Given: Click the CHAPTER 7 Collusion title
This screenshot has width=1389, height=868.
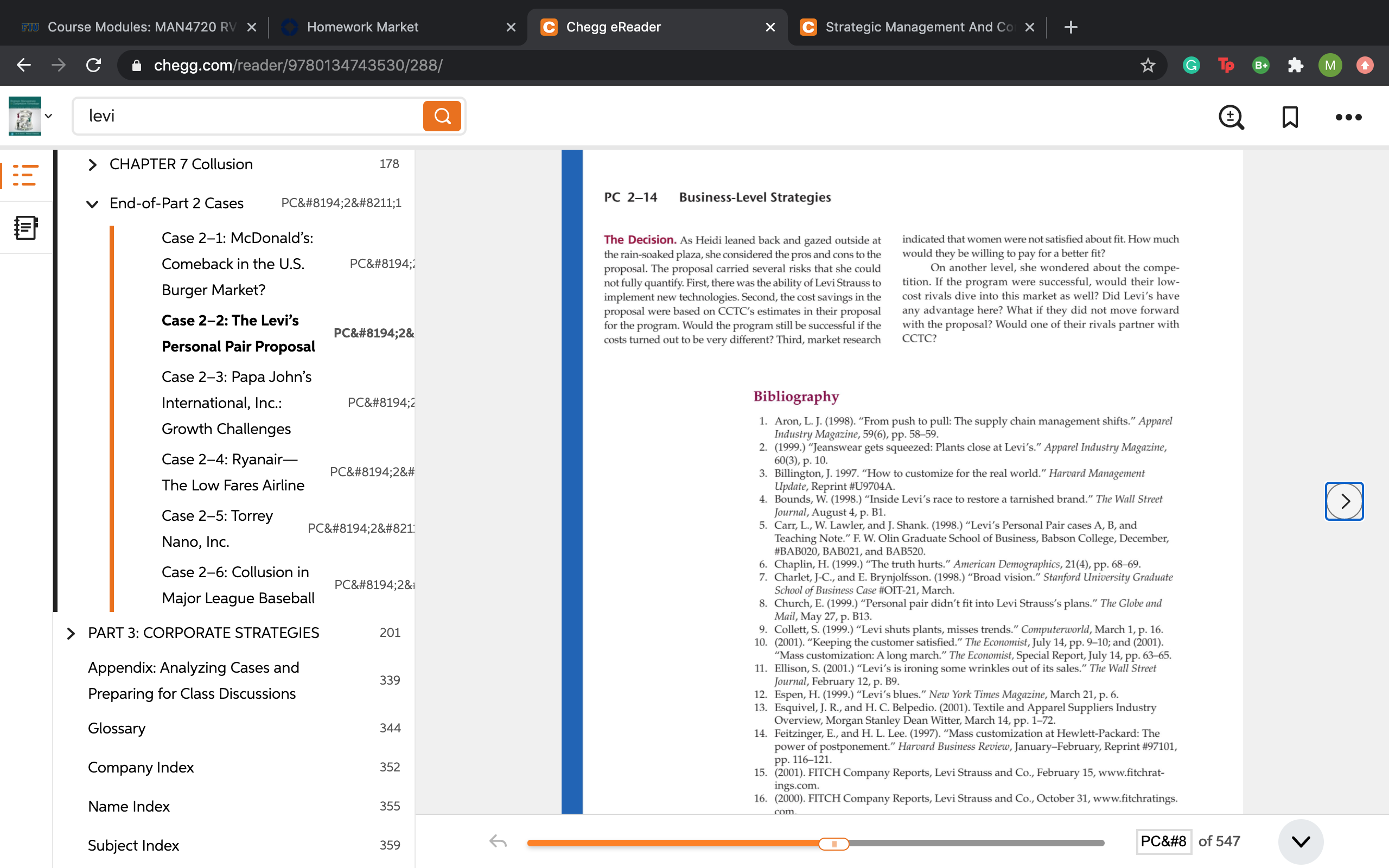Looking at the screenshot, I should click(181, 164).
